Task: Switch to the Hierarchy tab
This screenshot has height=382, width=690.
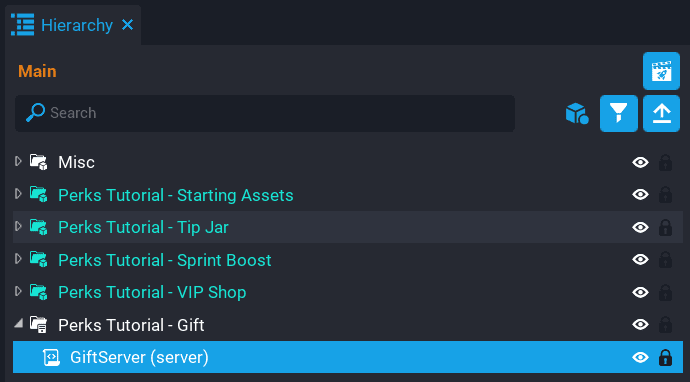Action: [77, 25]
